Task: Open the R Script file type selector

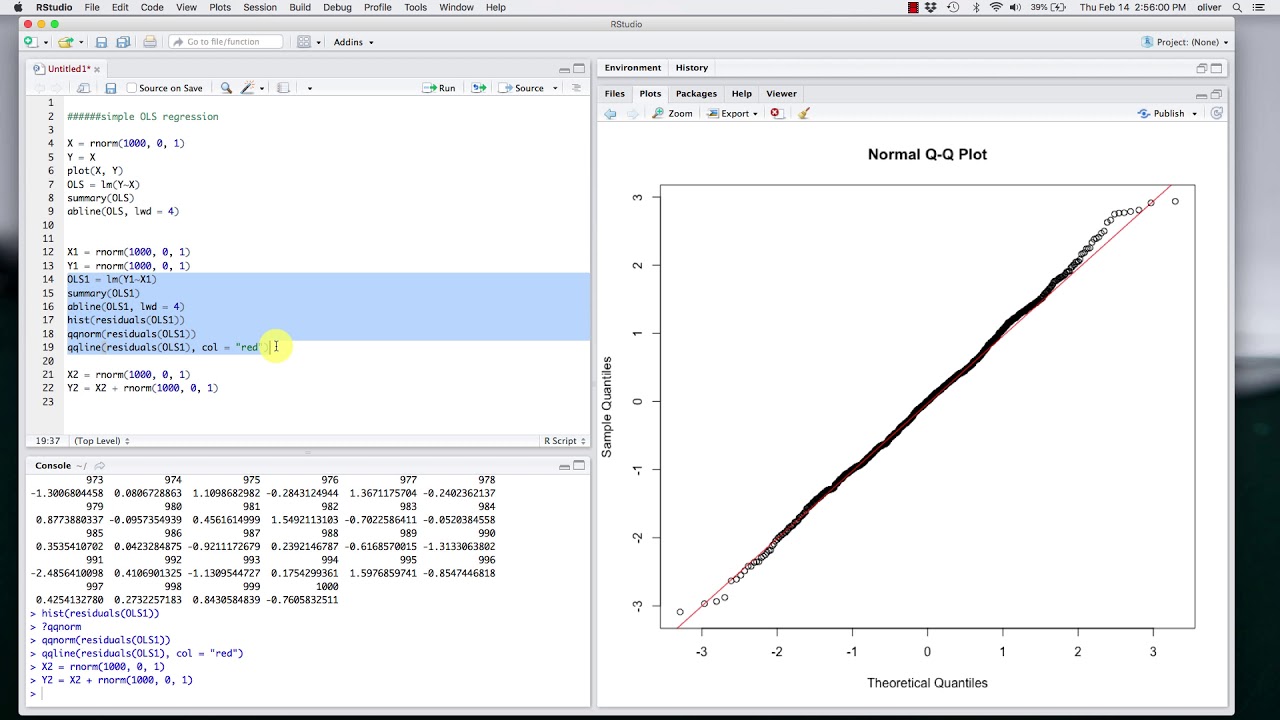Action: [564, 441]
